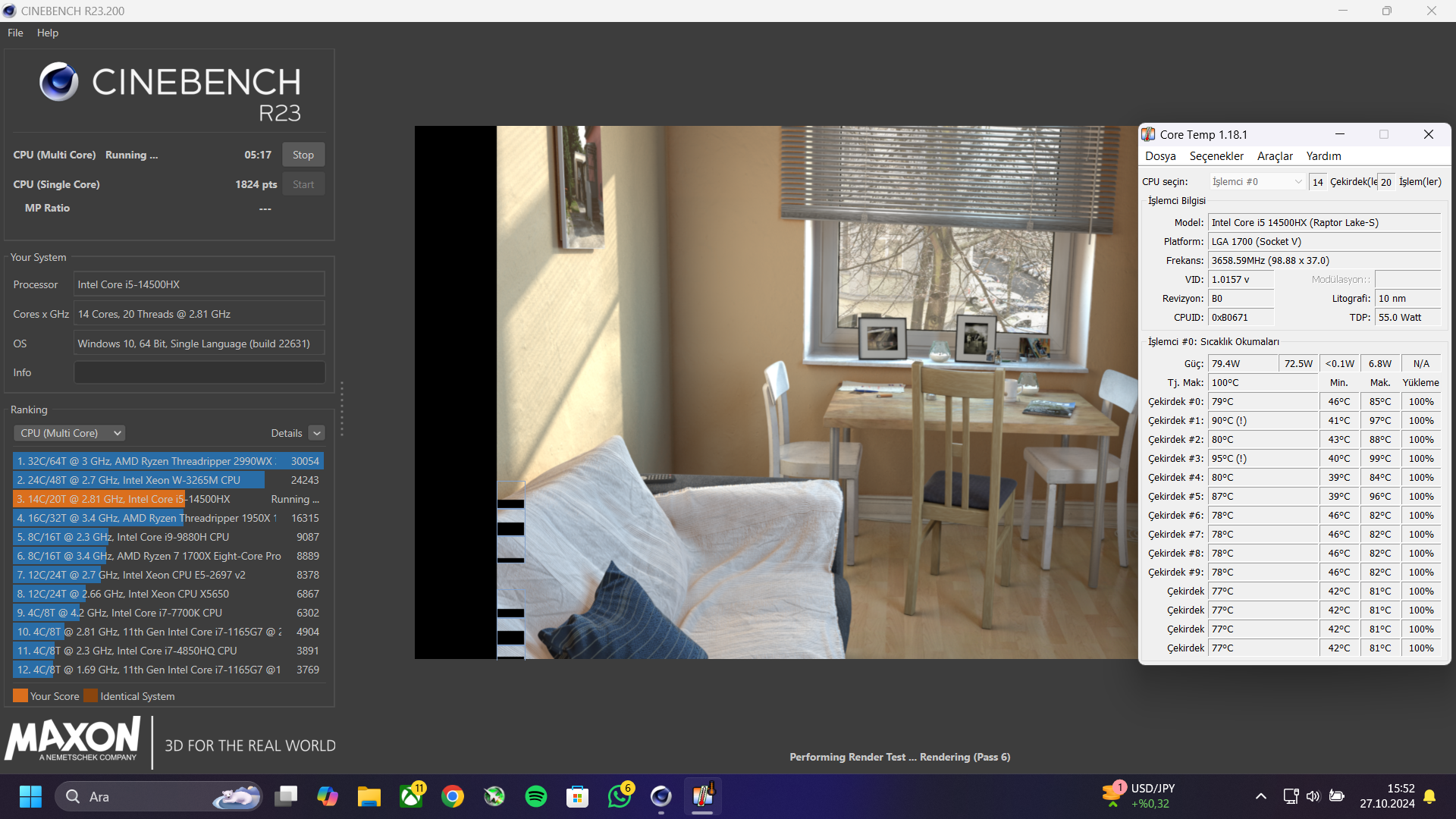This screenshot has height=819, width=1456.
Task: Click the Google Chrome taskbar icon
Action: (x=453, y=796)
